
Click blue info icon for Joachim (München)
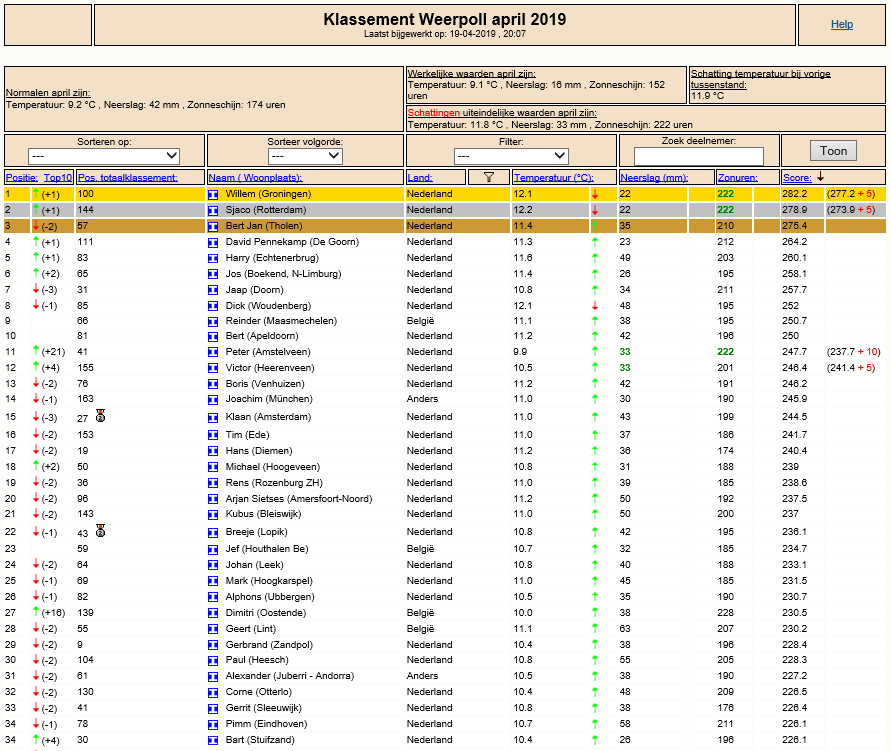(x=213, y=399)
